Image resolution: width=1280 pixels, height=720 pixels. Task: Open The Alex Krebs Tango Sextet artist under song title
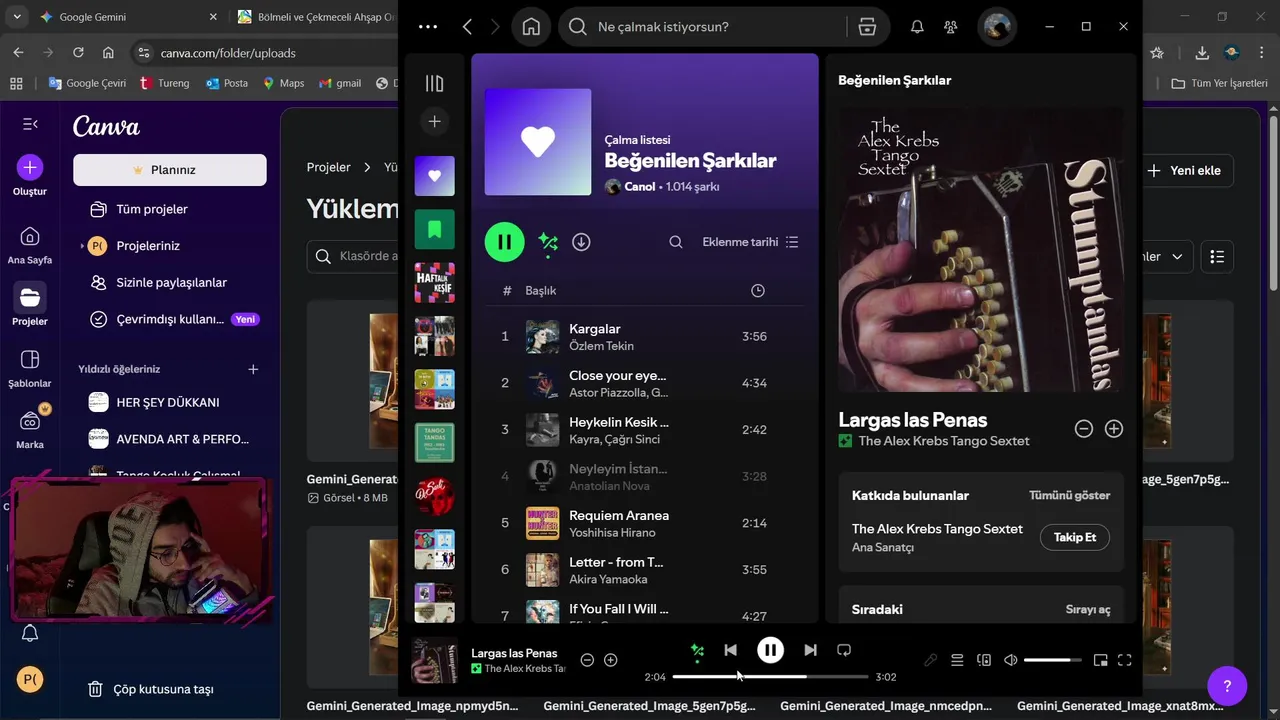943,441
